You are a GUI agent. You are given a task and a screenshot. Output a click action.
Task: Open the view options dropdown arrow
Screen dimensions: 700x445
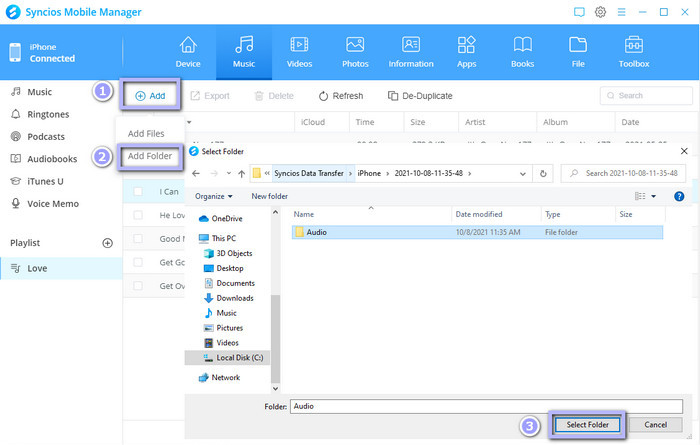654,196
